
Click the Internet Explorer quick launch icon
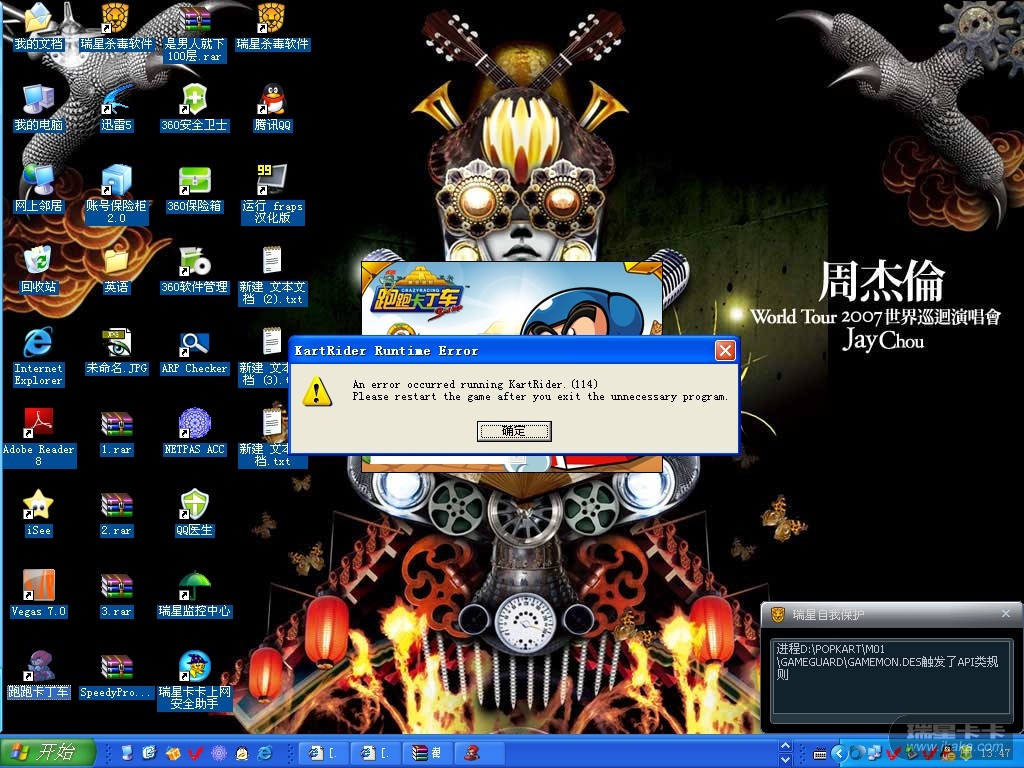click(265, 753)
